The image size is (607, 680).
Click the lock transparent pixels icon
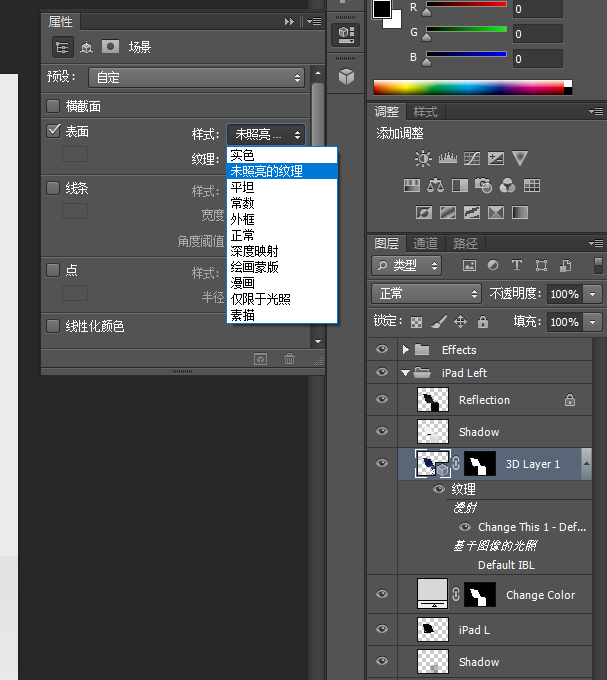click(417, 322)
